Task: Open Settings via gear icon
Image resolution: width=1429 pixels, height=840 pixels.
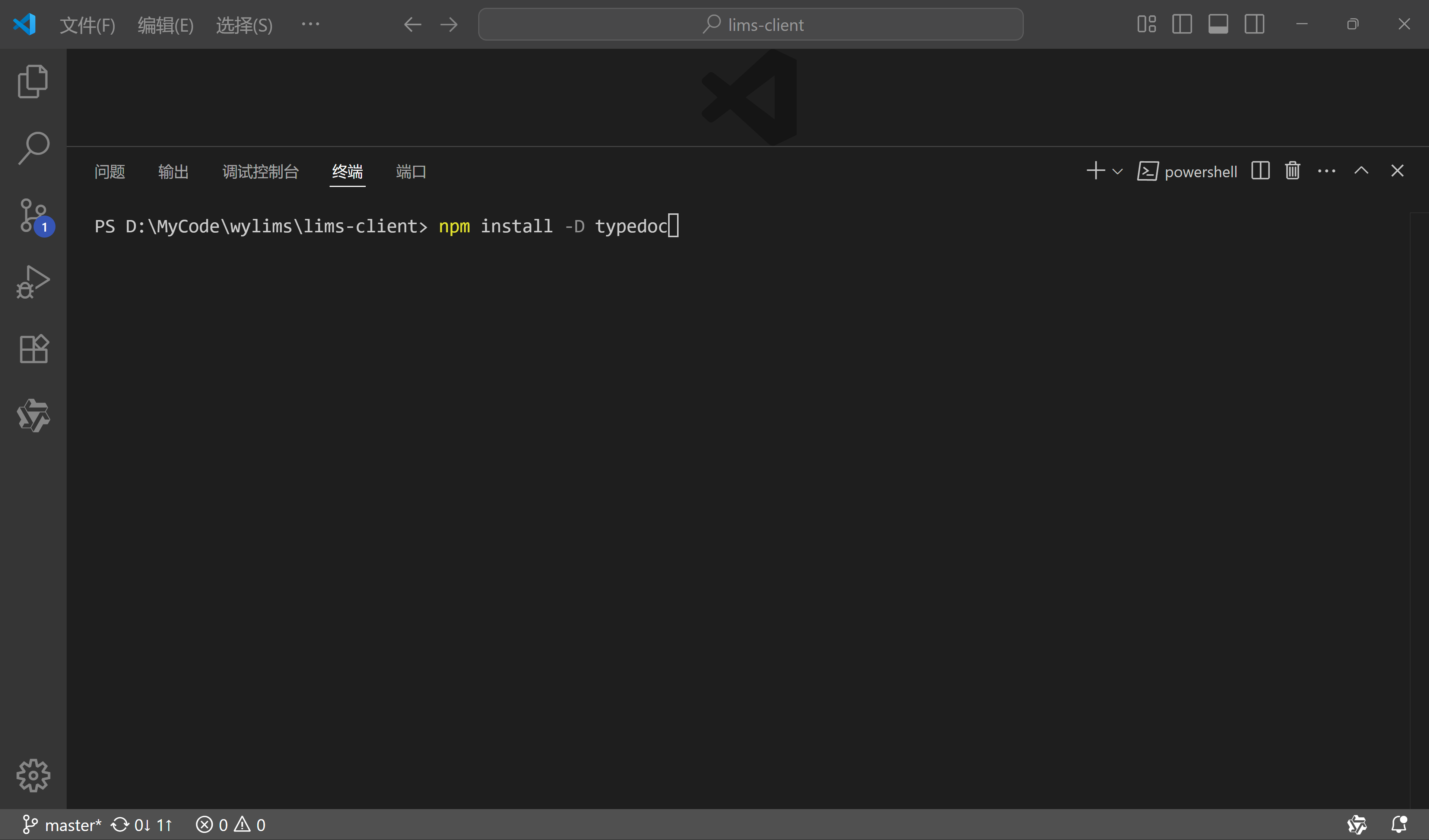Action: click(x=33, y=776)
